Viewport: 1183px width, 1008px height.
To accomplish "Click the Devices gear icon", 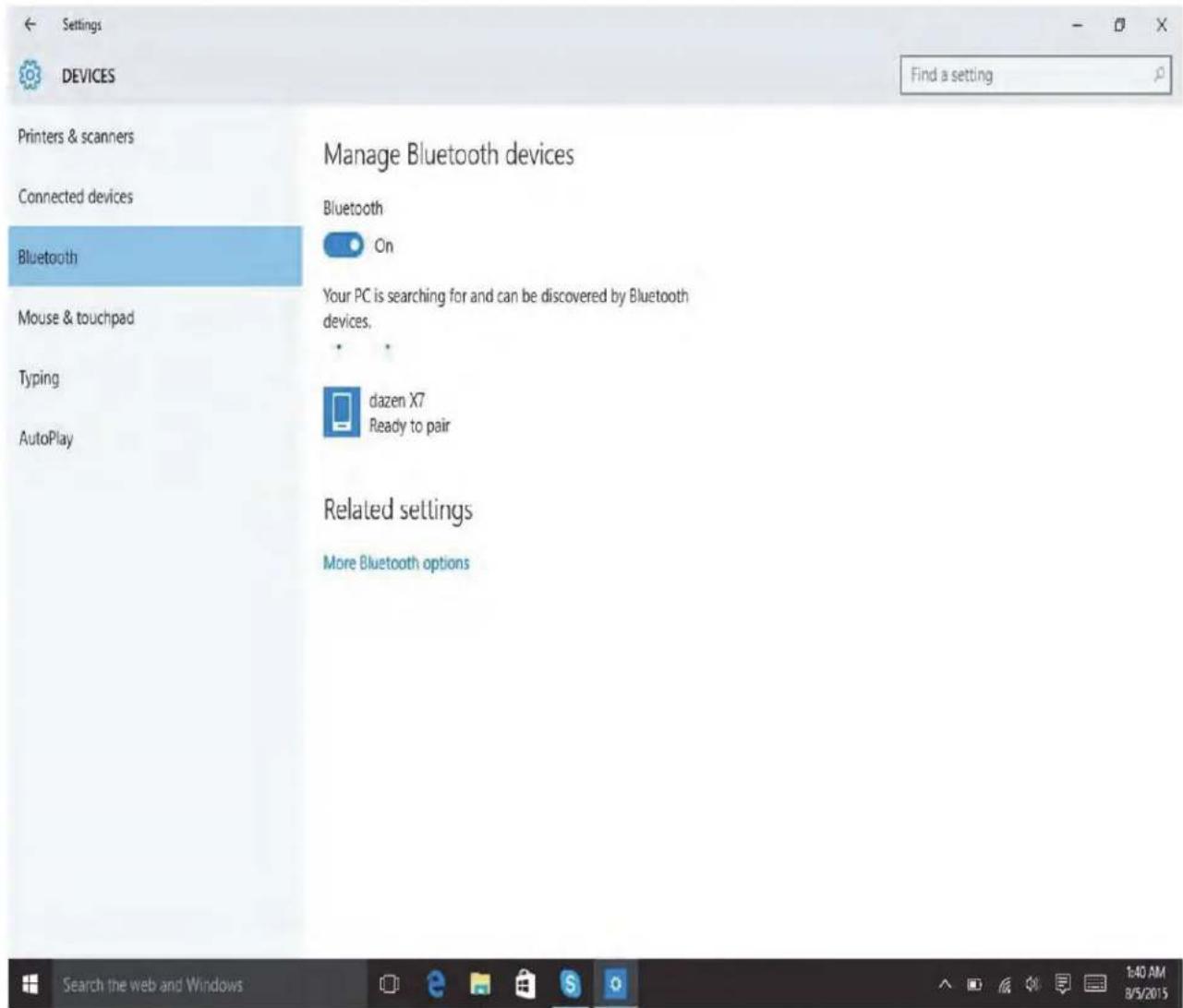I will 31,75.
